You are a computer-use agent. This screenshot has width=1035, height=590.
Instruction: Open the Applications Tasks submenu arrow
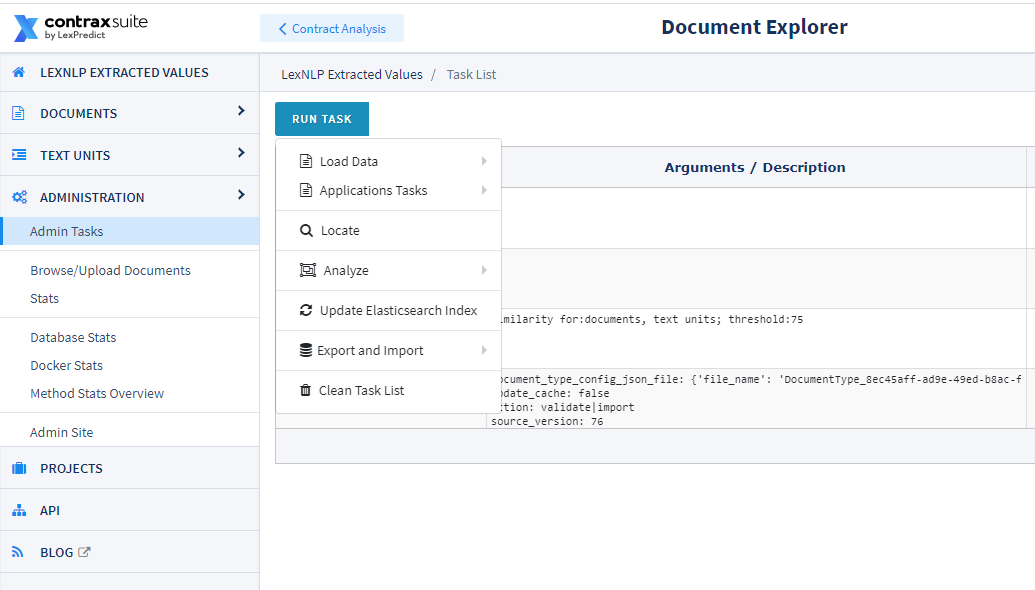(484, 190)
